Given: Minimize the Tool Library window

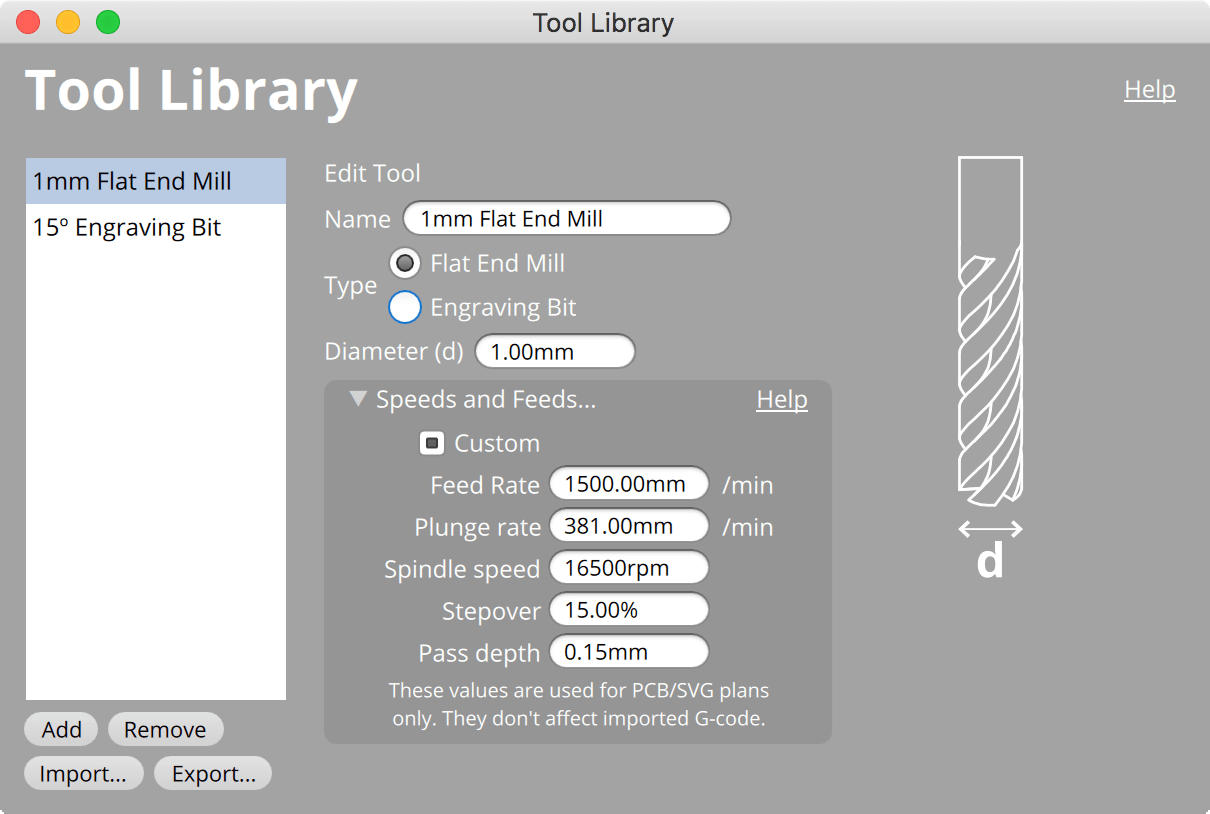Looking at the screenshot, I should click(68, 22).
